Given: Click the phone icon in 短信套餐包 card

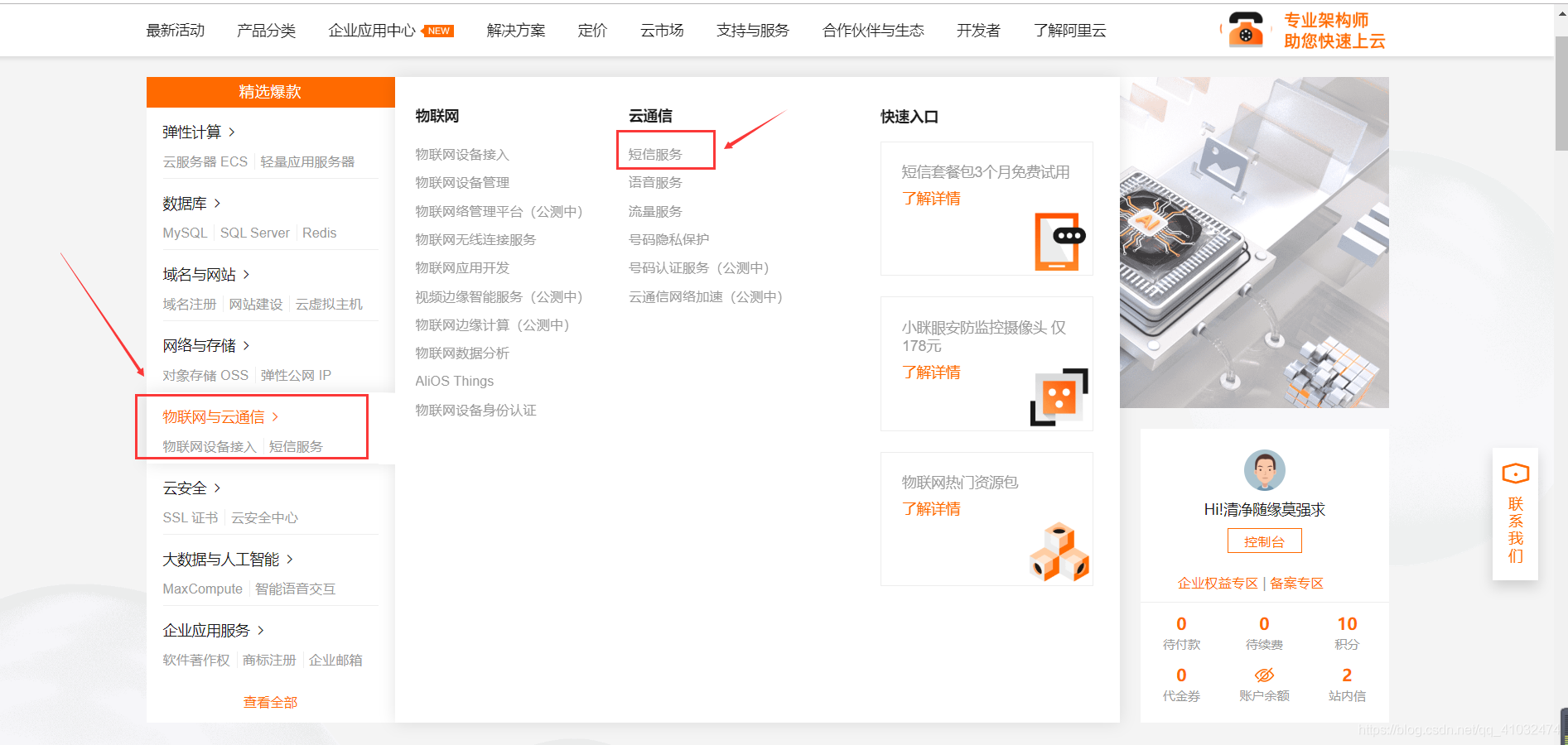Looking at the screenshot, I should tap(1059, 240).
